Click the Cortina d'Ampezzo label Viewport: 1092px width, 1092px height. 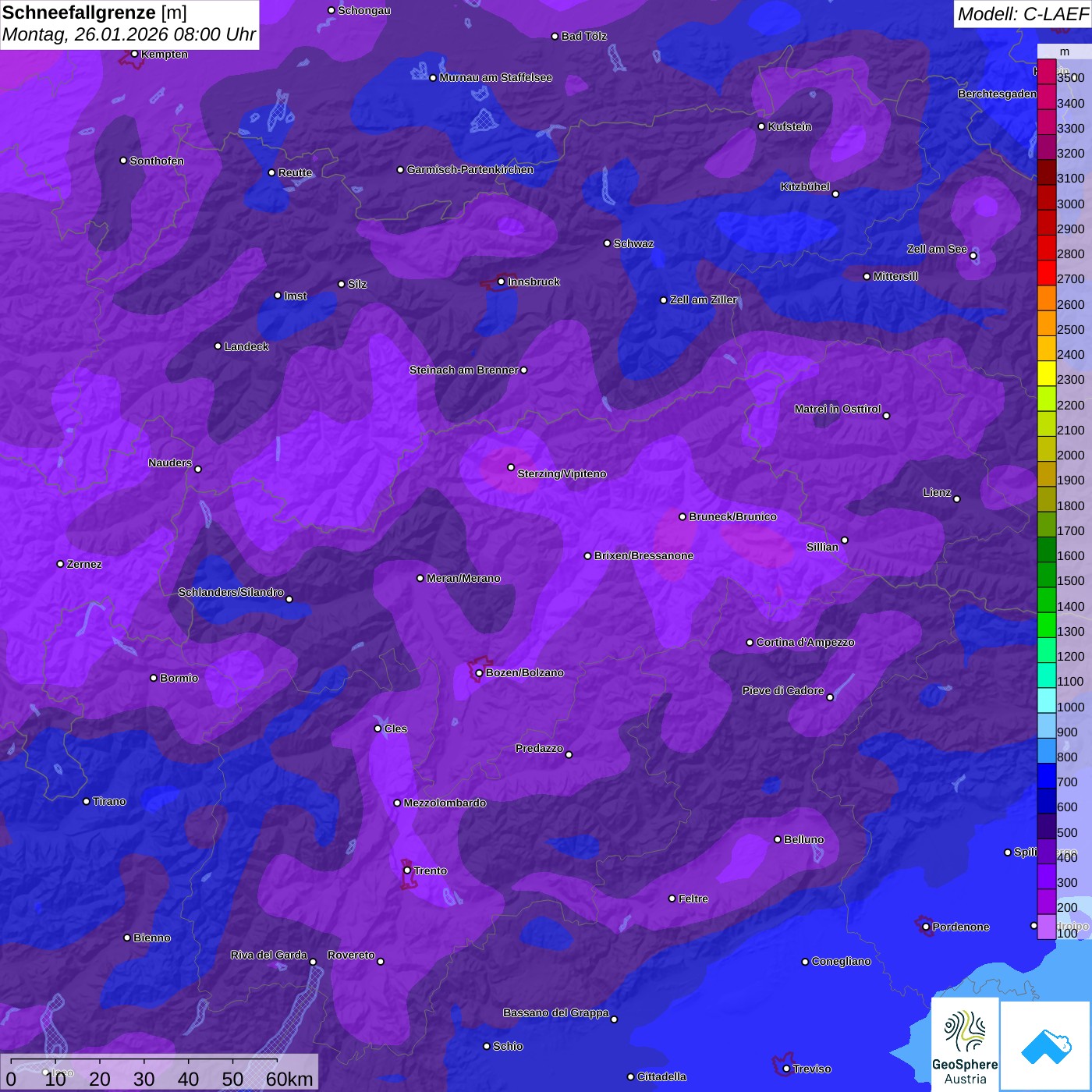point(805,642)
